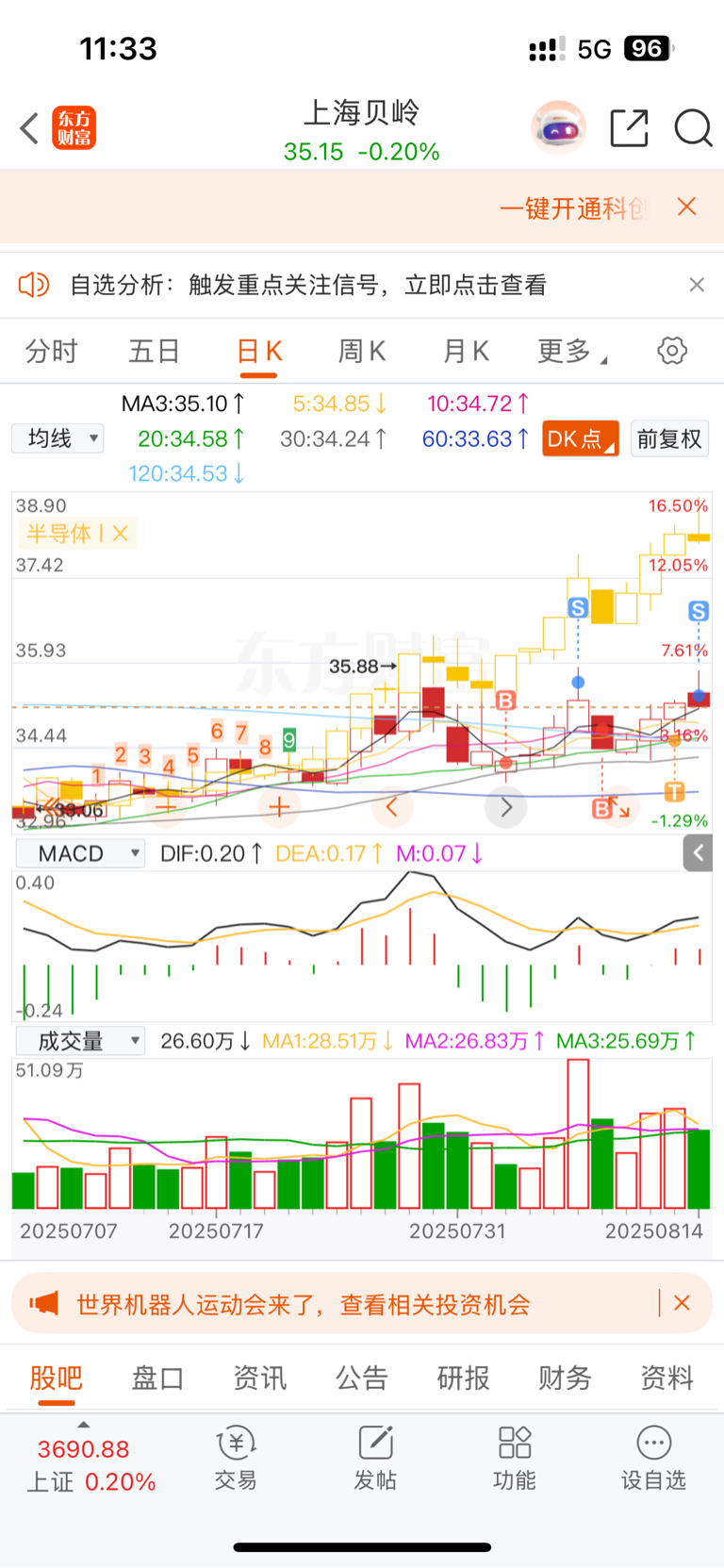Tap the green 9 sequence marker
The height and width of the screenshot is (1568, 724).
tap(289, 740)
